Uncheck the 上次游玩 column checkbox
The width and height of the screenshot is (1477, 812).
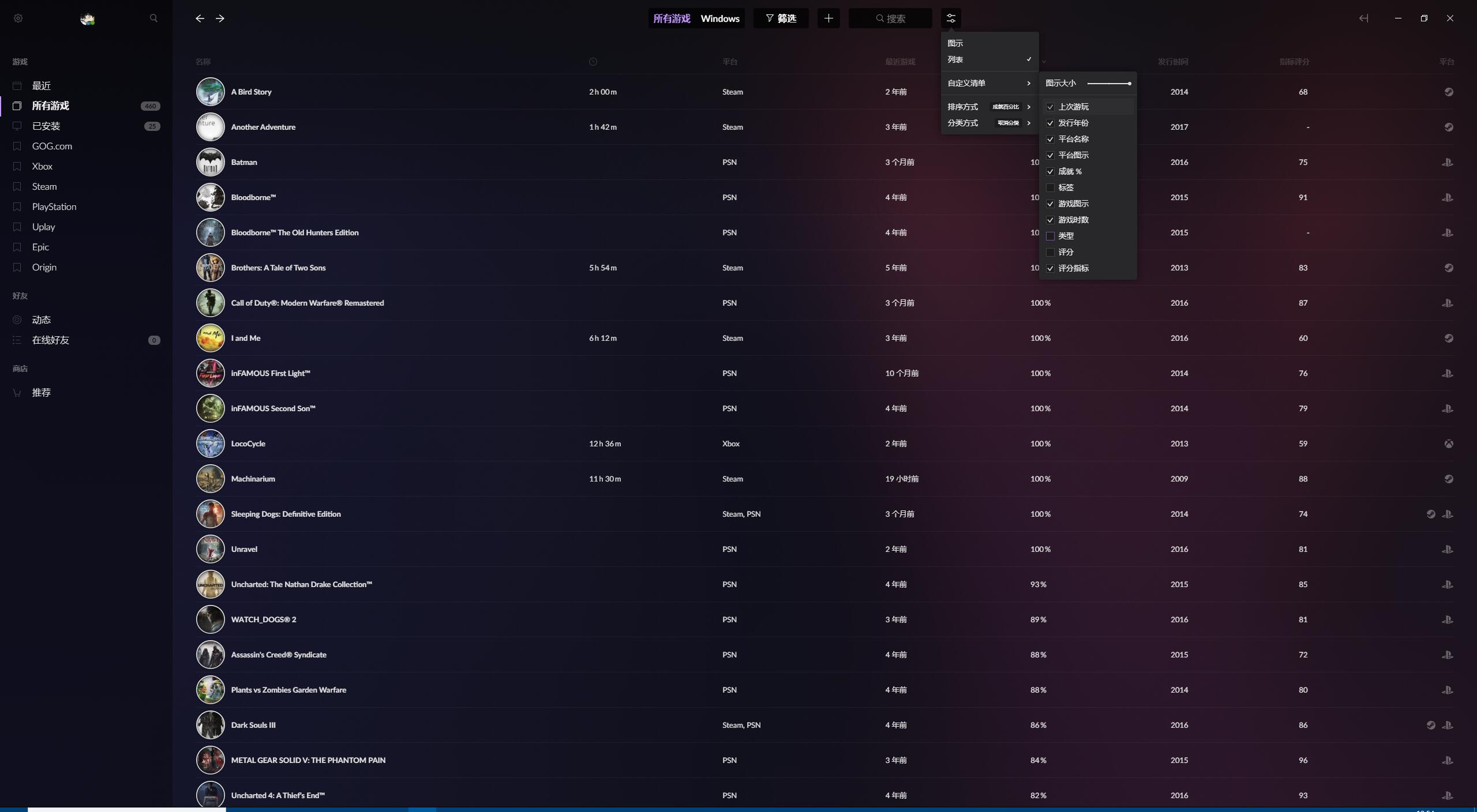click(x=1050, y=107)
